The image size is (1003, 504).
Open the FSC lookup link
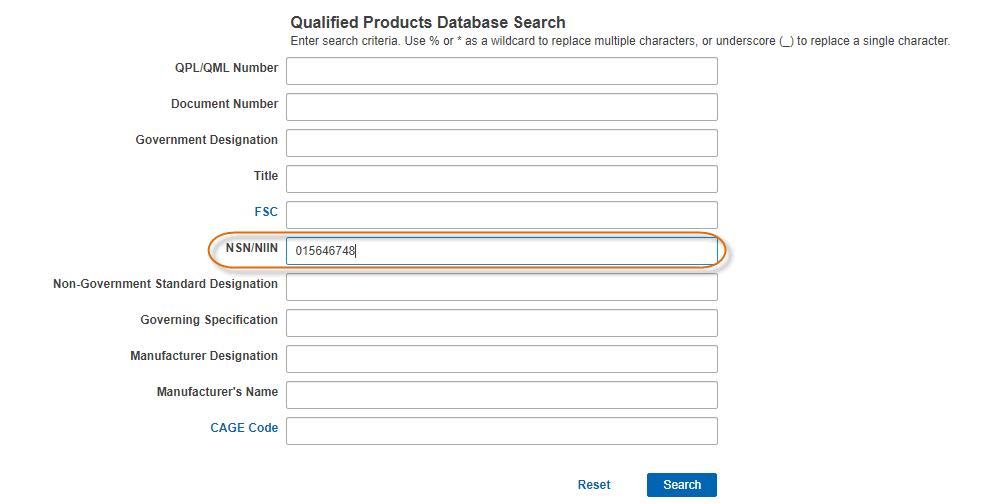(266, 212)
